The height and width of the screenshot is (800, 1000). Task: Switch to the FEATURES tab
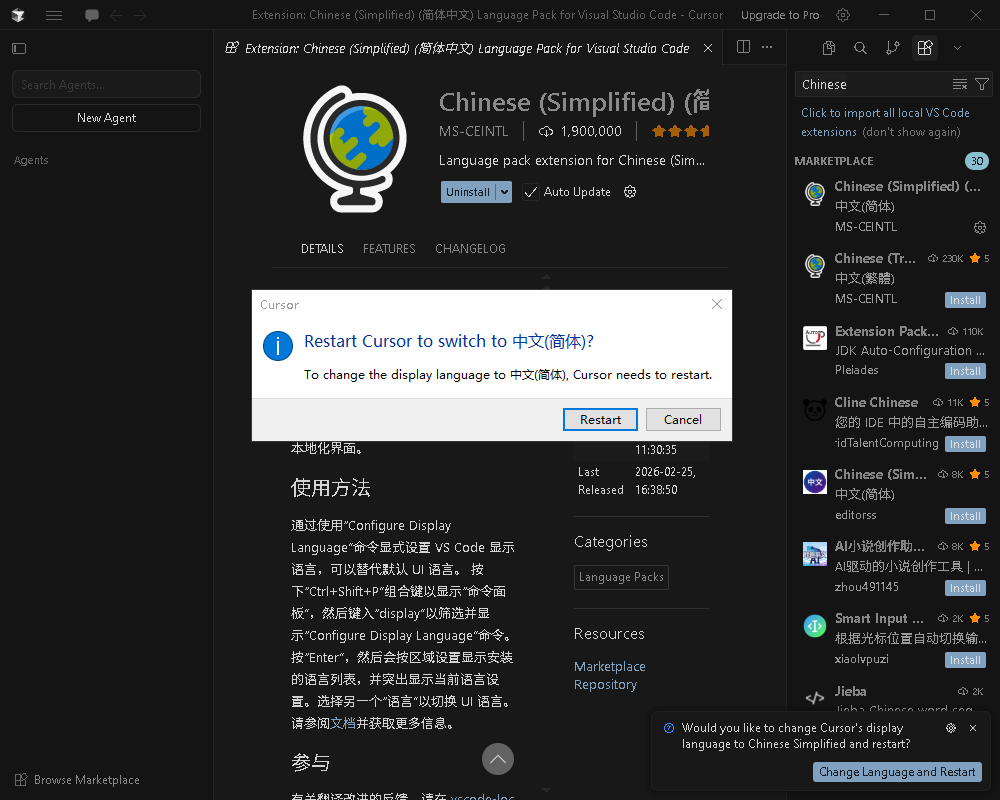click(x=389, y=249)
